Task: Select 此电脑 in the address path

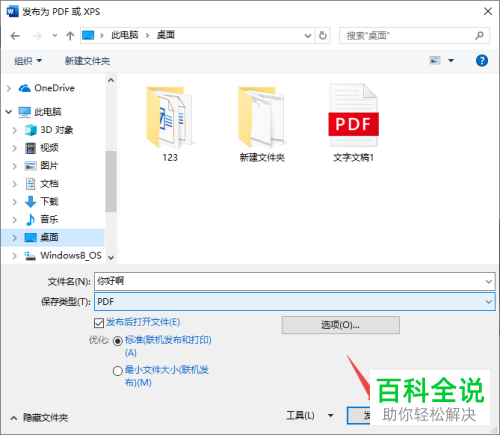Action: [x=125, y=35]
